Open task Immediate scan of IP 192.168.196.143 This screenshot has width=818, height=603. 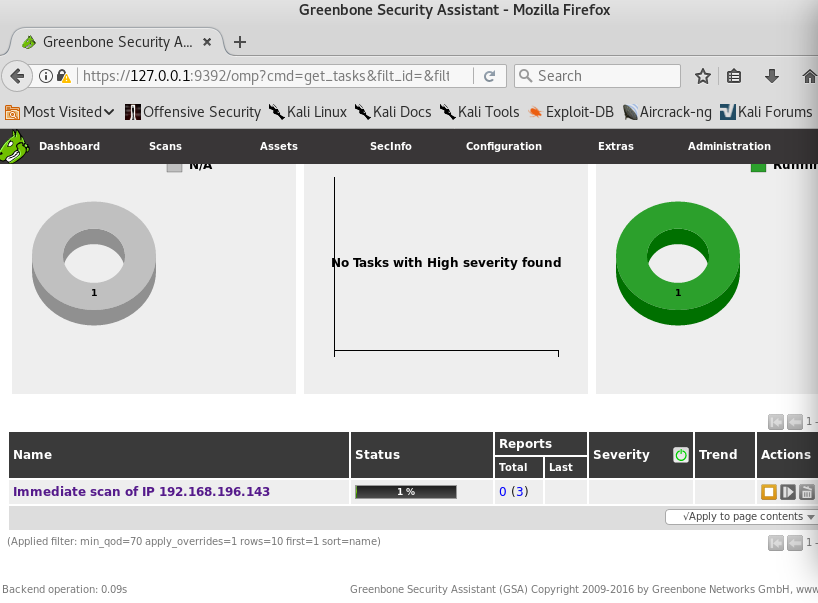pyautogui.click(x=141, y=492)
